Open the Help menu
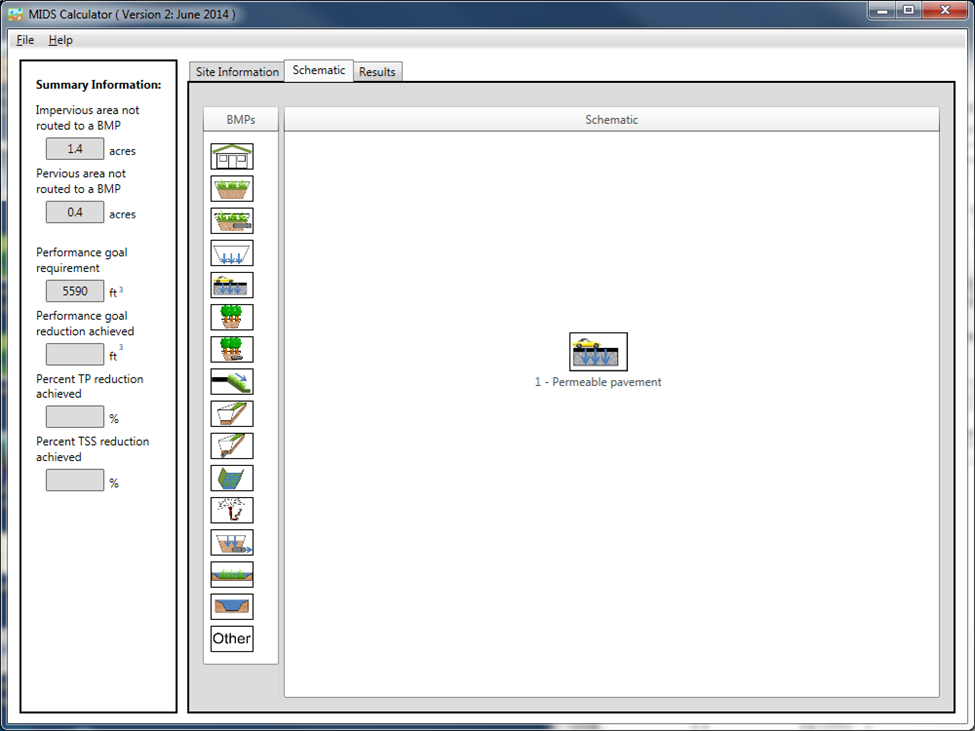Image resolution: width=975 pixels, height=731 pixels. [60, 40]
